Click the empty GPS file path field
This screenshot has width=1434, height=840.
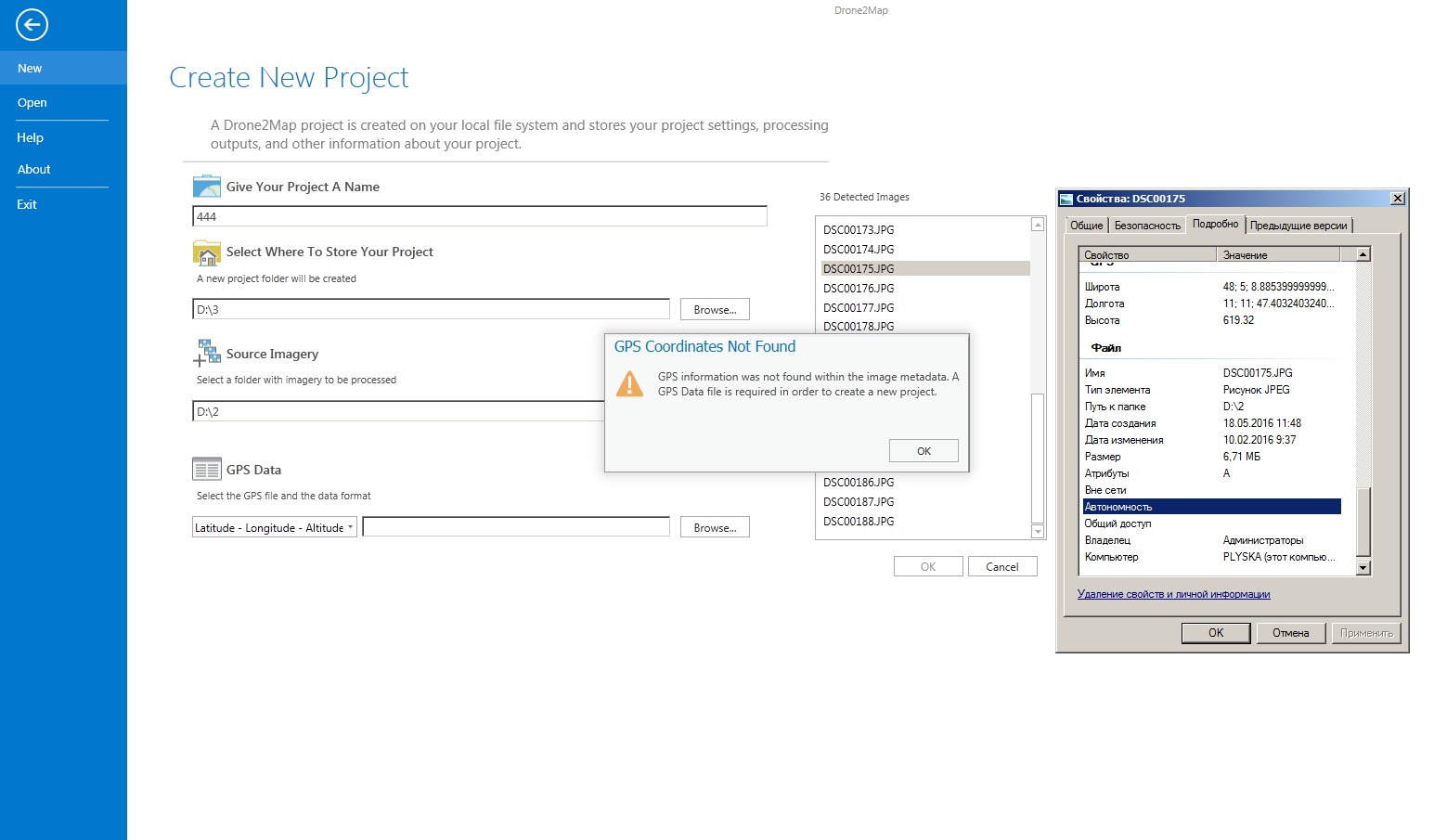click(x=516, y=527)
